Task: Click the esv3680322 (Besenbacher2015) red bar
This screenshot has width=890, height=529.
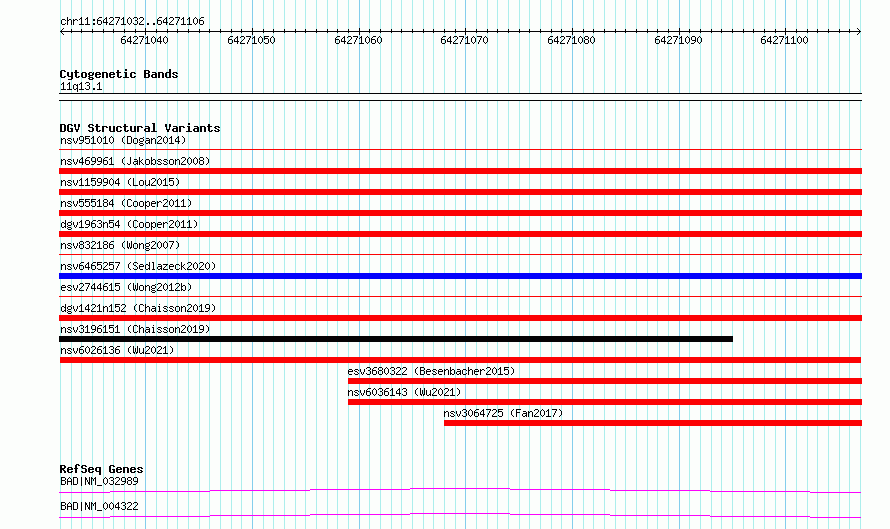Action: point(605,381)
